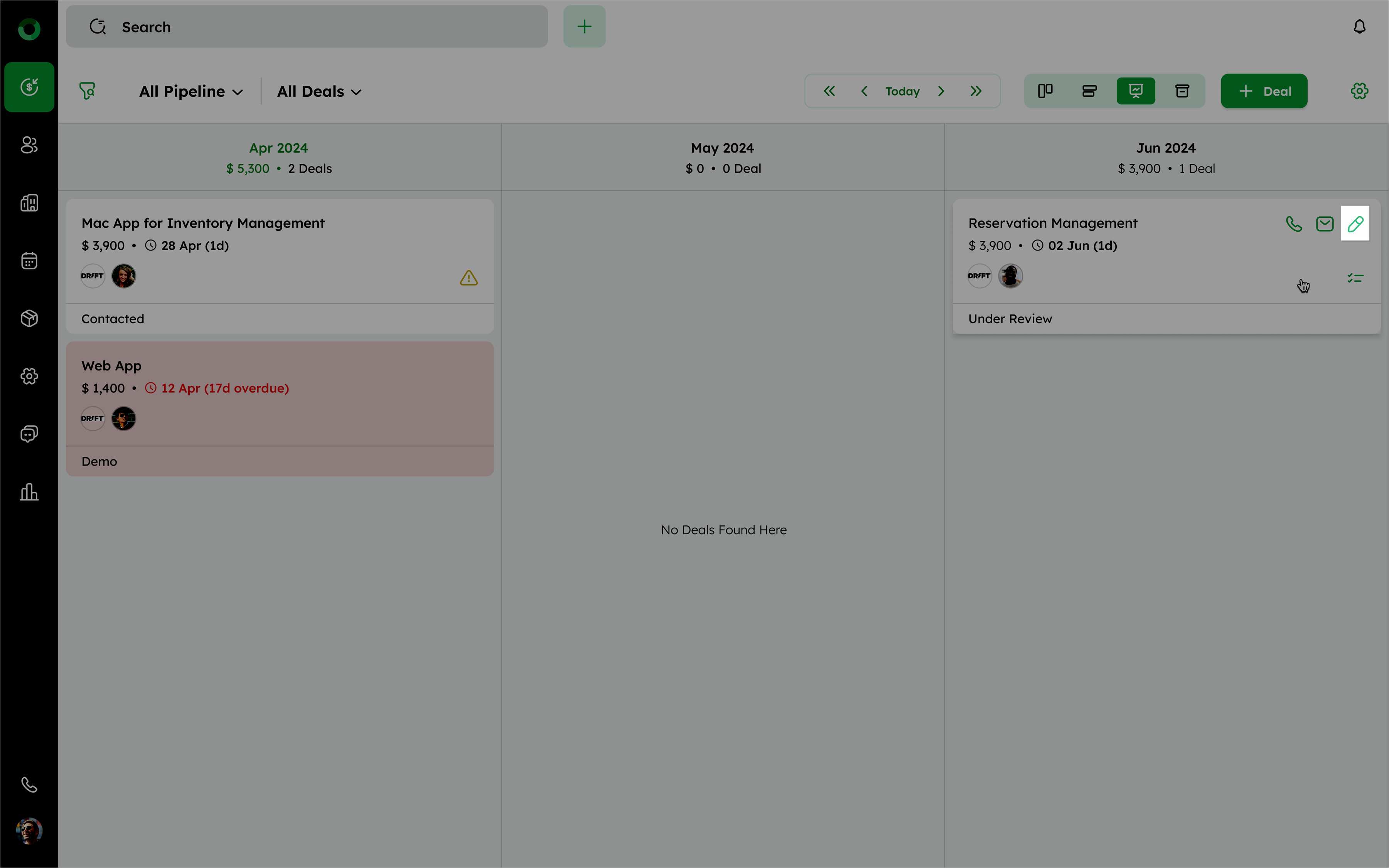This screenshot has width=1389, height=868.
Task: Click the green Deal button
Action: [1264, 91]
